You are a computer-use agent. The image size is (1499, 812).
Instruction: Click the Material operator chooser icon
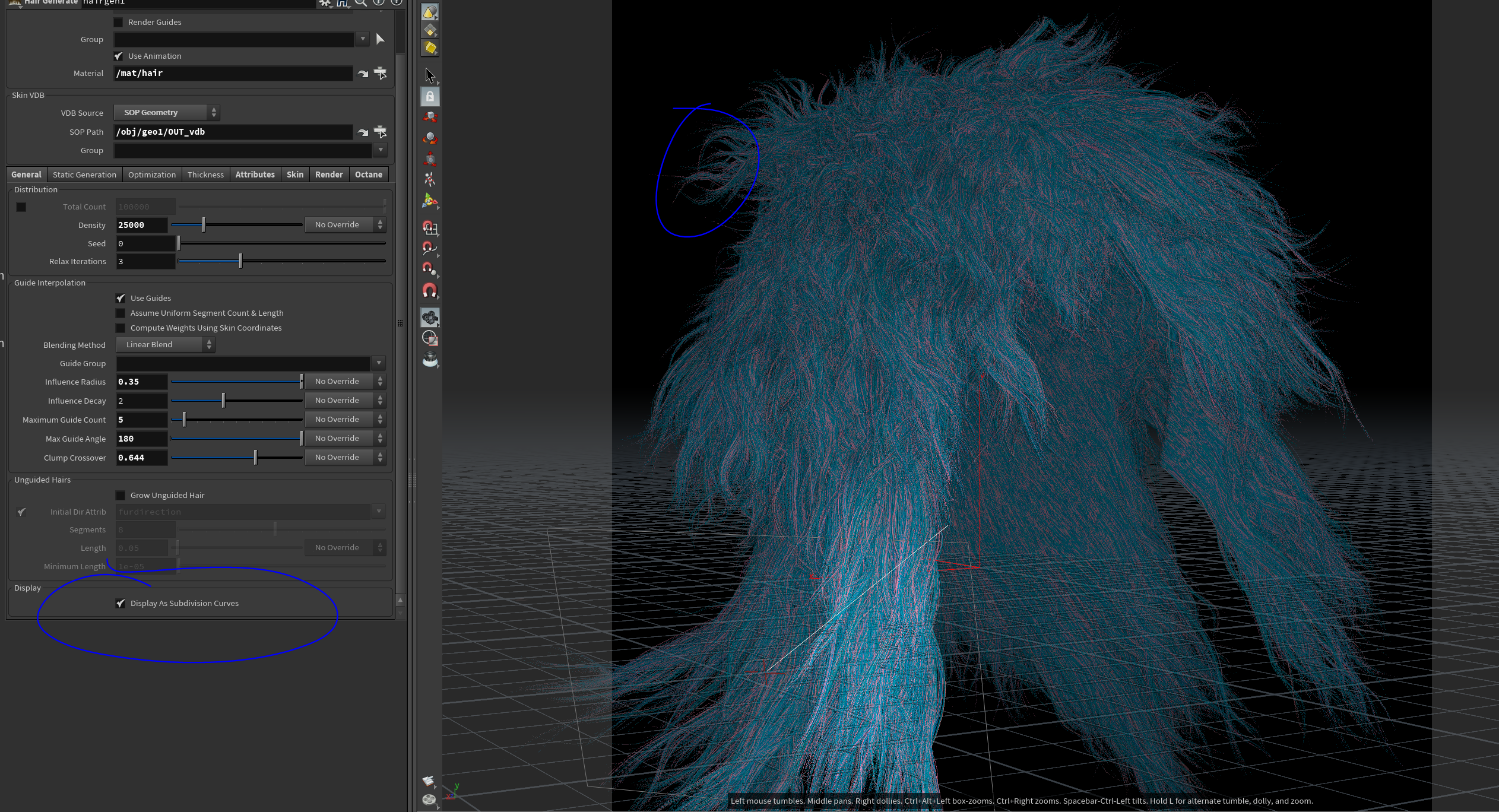click(x=381, y=73)
